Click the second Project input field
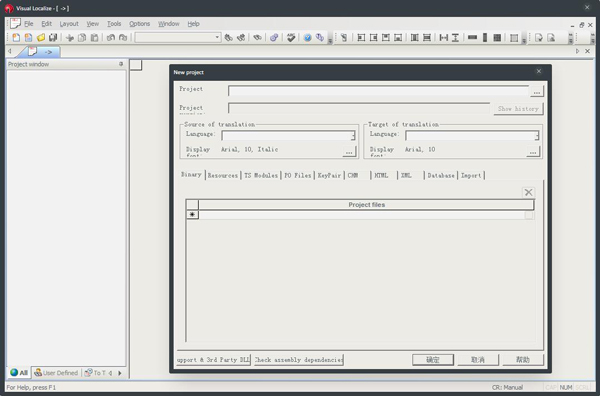This screenshot has width=600, height=396. pyautogui.click(x=359, y=108)
